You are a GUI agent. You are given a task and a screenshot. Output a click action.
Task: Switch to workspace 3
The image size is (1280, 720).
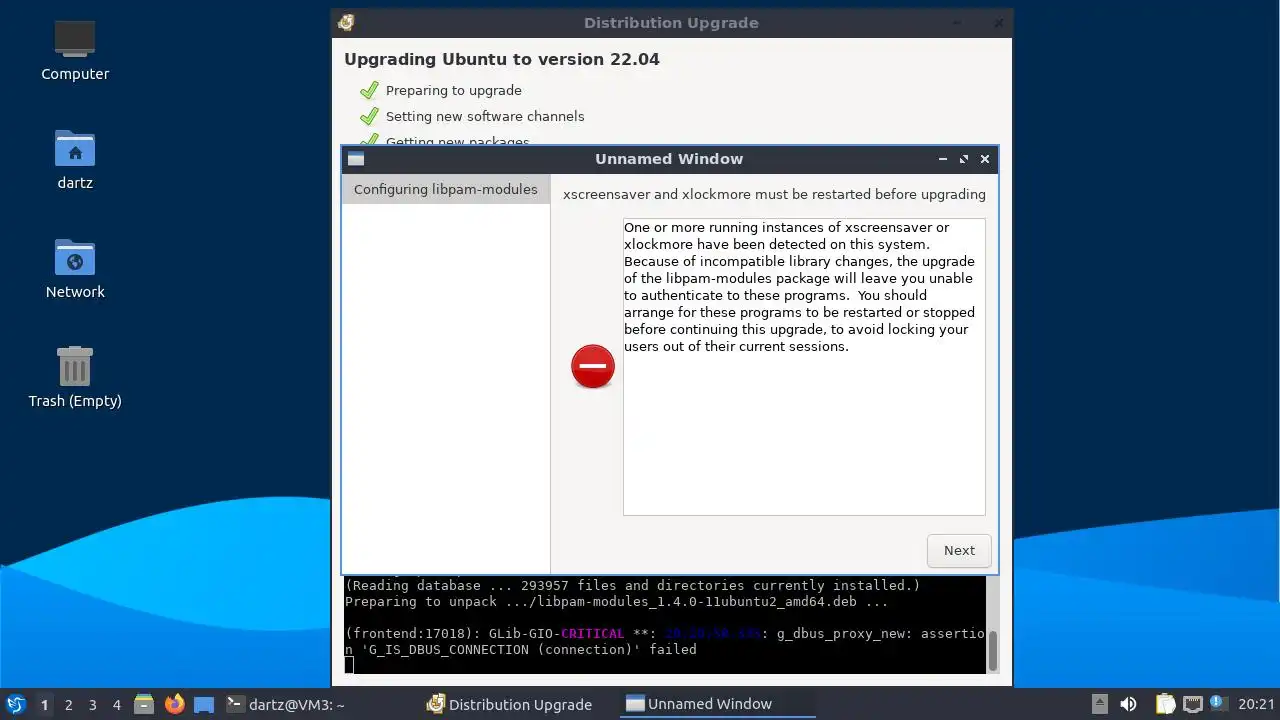pos(92,704)
